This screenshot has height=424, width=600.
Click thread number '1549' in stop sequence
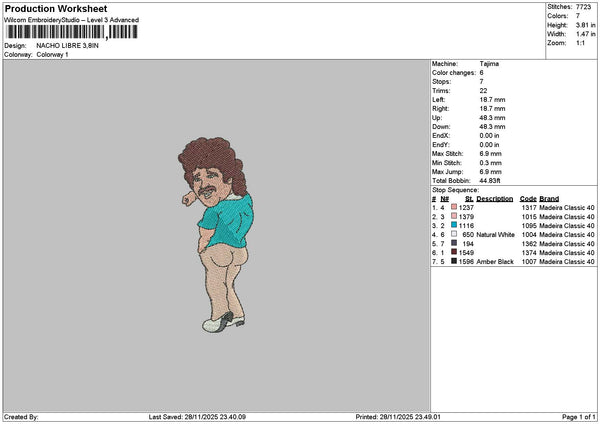pos(466,253)
